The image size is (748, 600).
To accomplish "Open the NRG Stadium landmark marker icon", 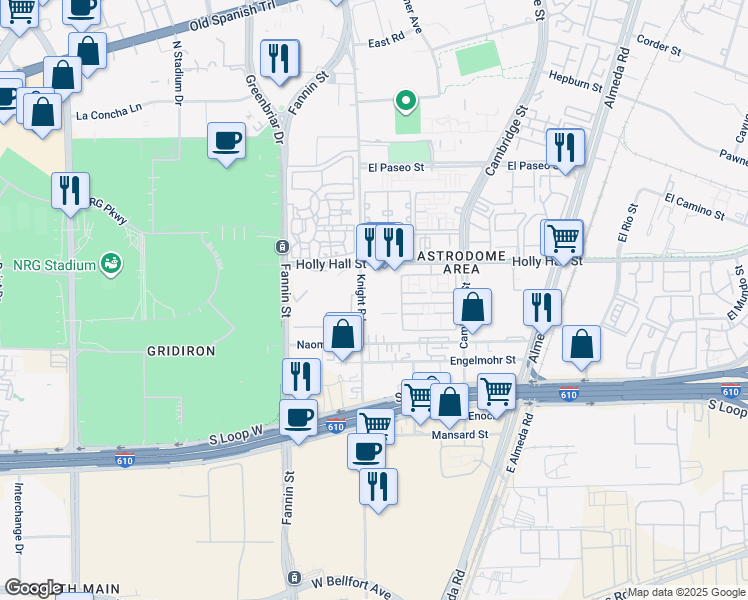I will 111,265.
